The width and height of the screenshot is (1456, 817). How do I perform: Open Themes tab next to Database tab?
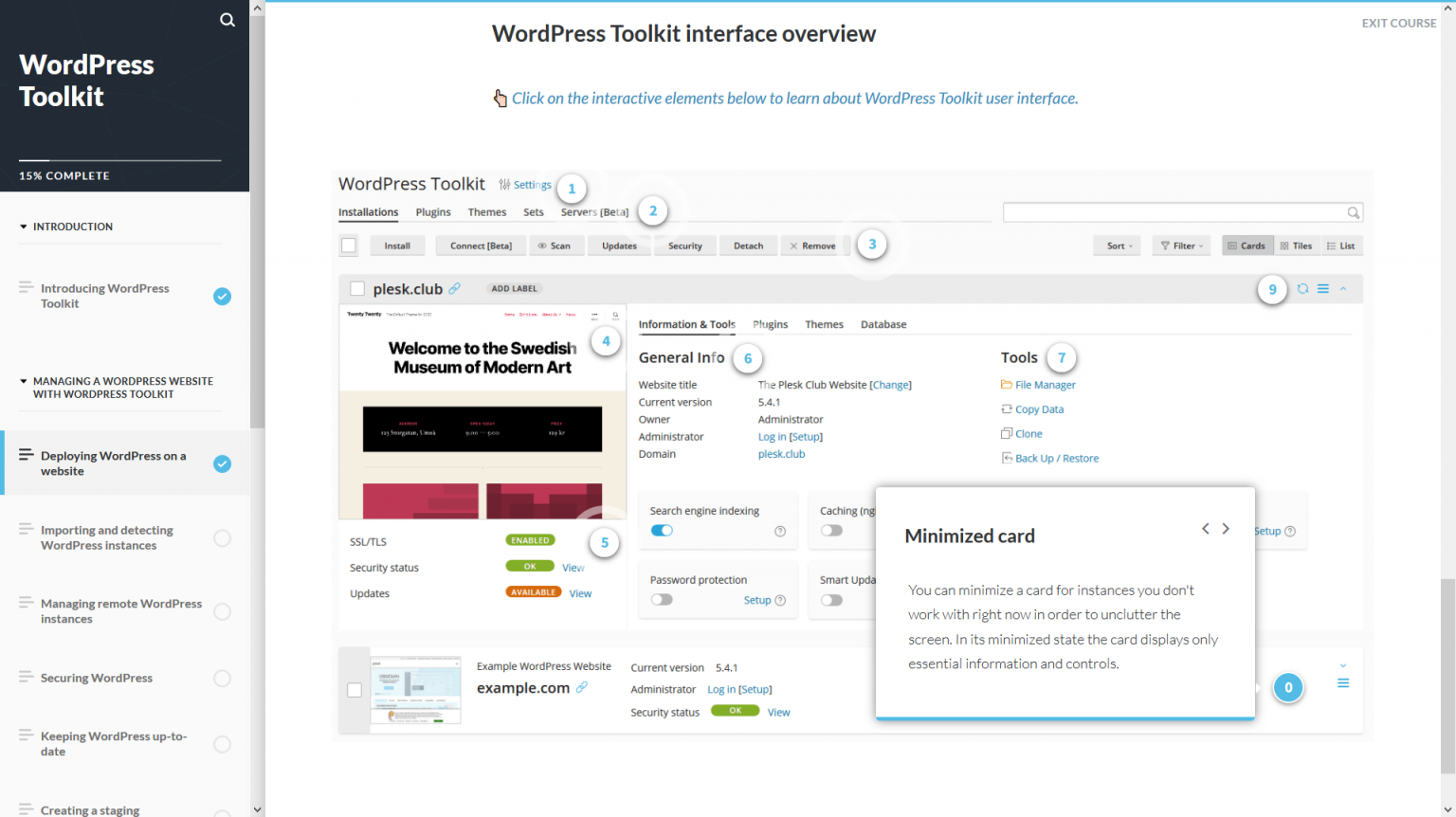(x=824, y=324)
